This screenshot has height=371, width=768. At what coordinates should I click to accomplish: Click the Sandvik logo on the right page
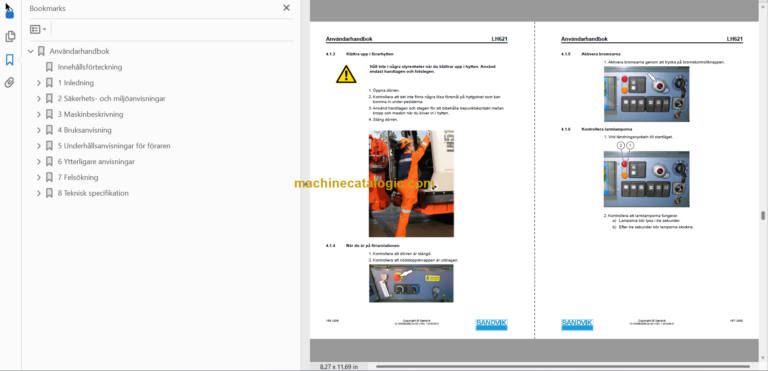point(577,324)
